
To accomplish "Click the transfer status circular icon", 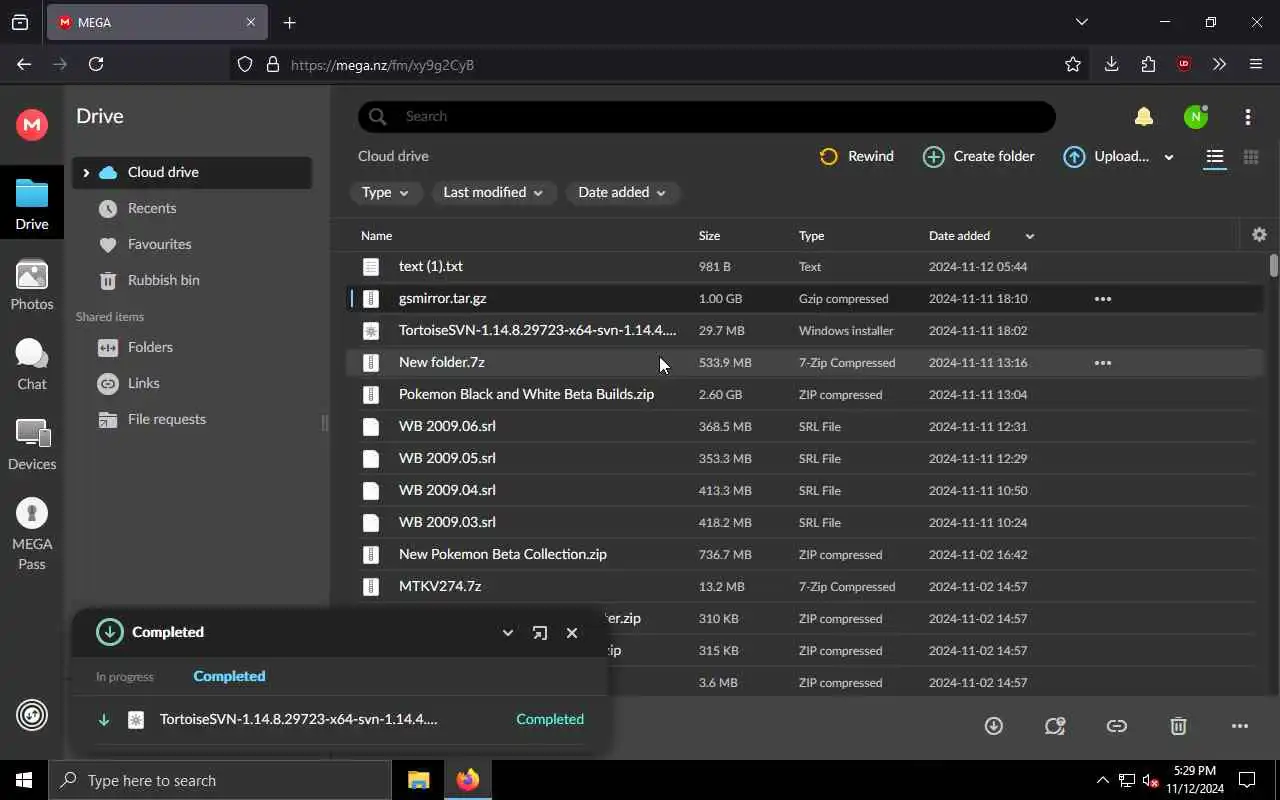I will pyautogui.click(x=32, y=715).
